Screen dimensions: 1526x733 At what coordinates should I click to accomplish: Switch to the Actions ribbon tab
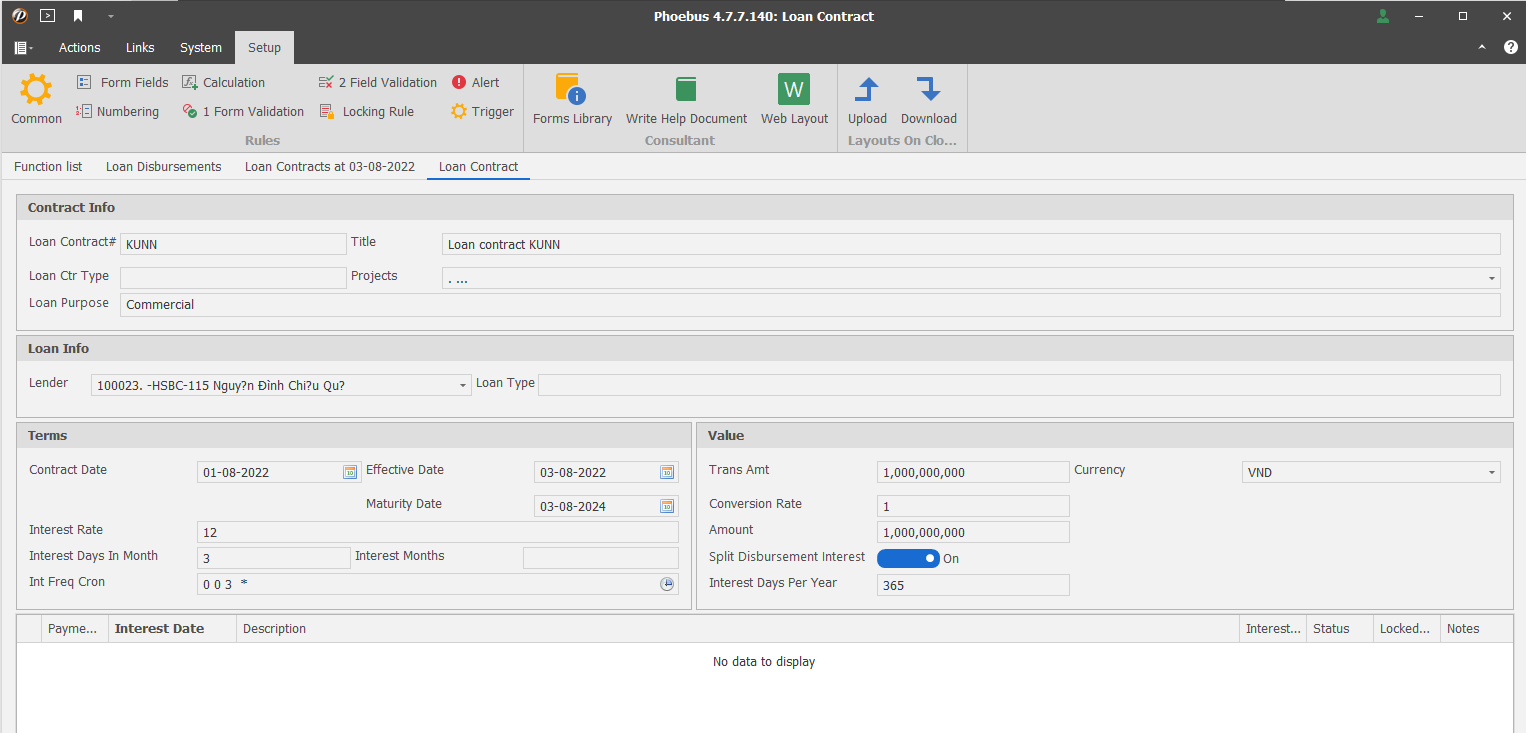pyautogui.click(x=79, y=48)
